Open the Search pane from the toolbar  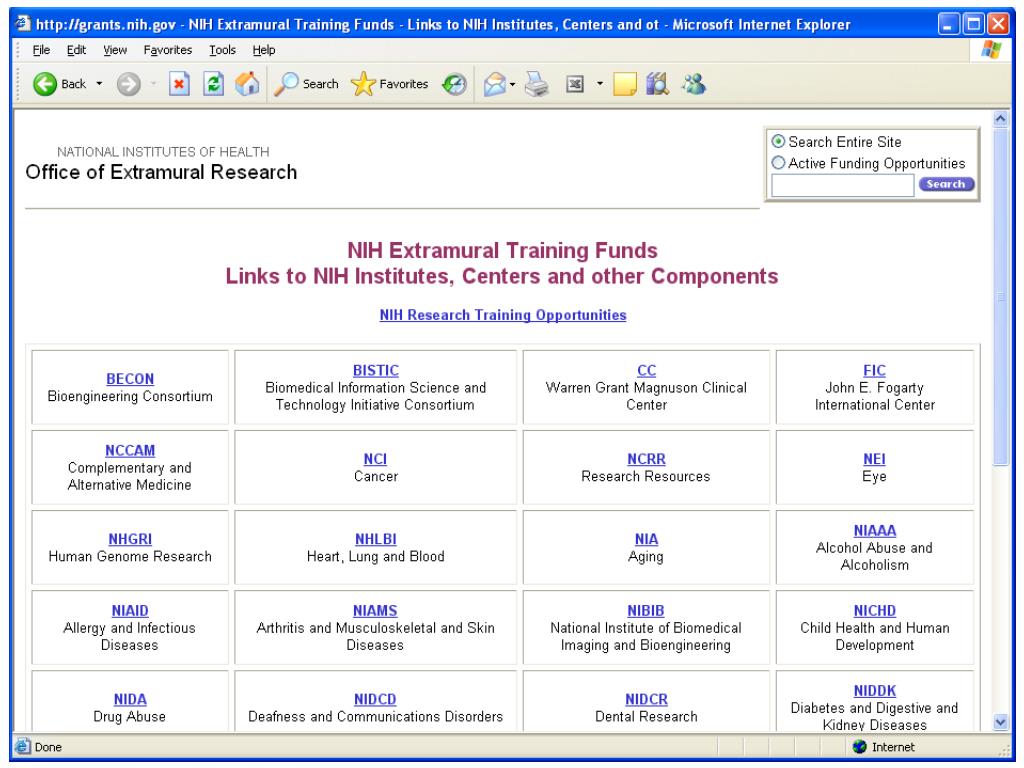pyautogui.click(x=306, y=84)
